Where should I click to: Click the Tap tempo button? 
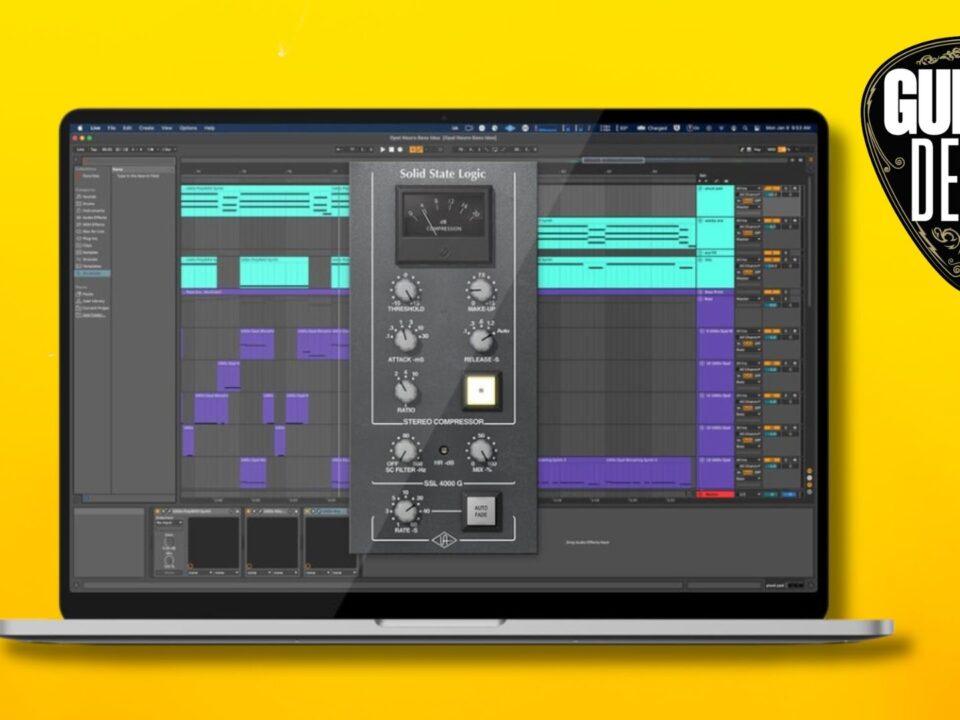(94, 149)
